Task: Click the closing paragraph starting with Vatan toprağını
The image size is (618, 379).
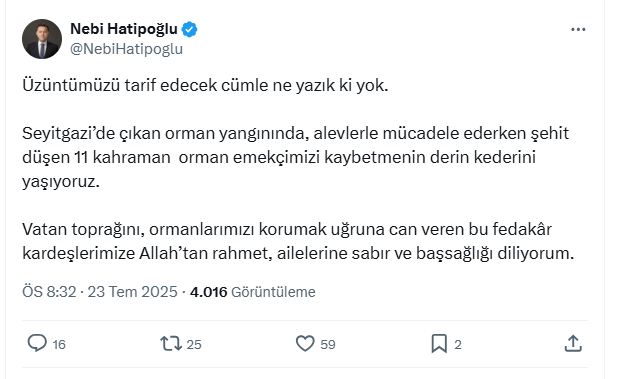Action: [298, 241]
